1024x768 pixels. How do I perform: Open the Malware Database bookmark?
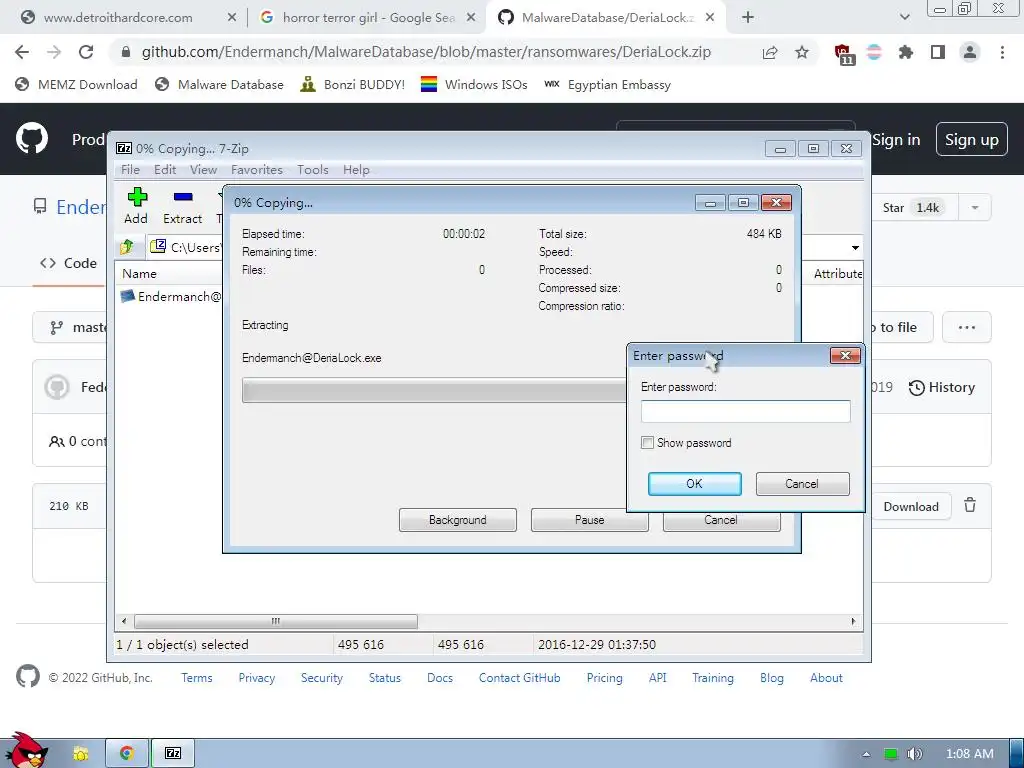(x=219, y=84)
